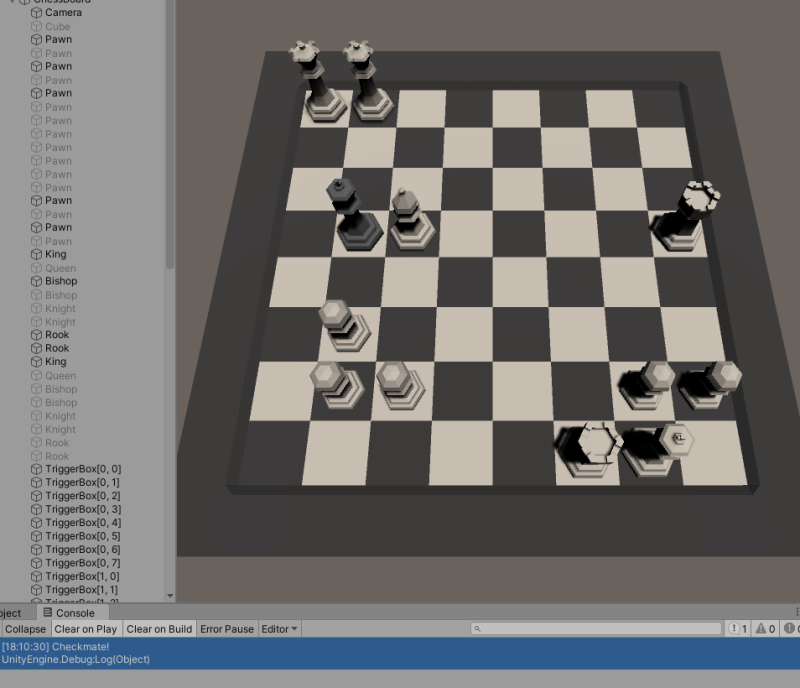Focus the Console search field
This screenshot has width=800, height=688.
tap(596, 628)
